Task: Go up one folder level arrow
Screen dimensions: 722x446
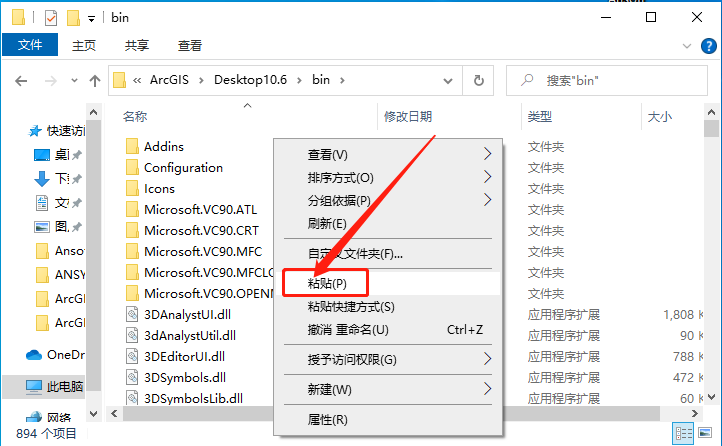Action: pos(95,81)
